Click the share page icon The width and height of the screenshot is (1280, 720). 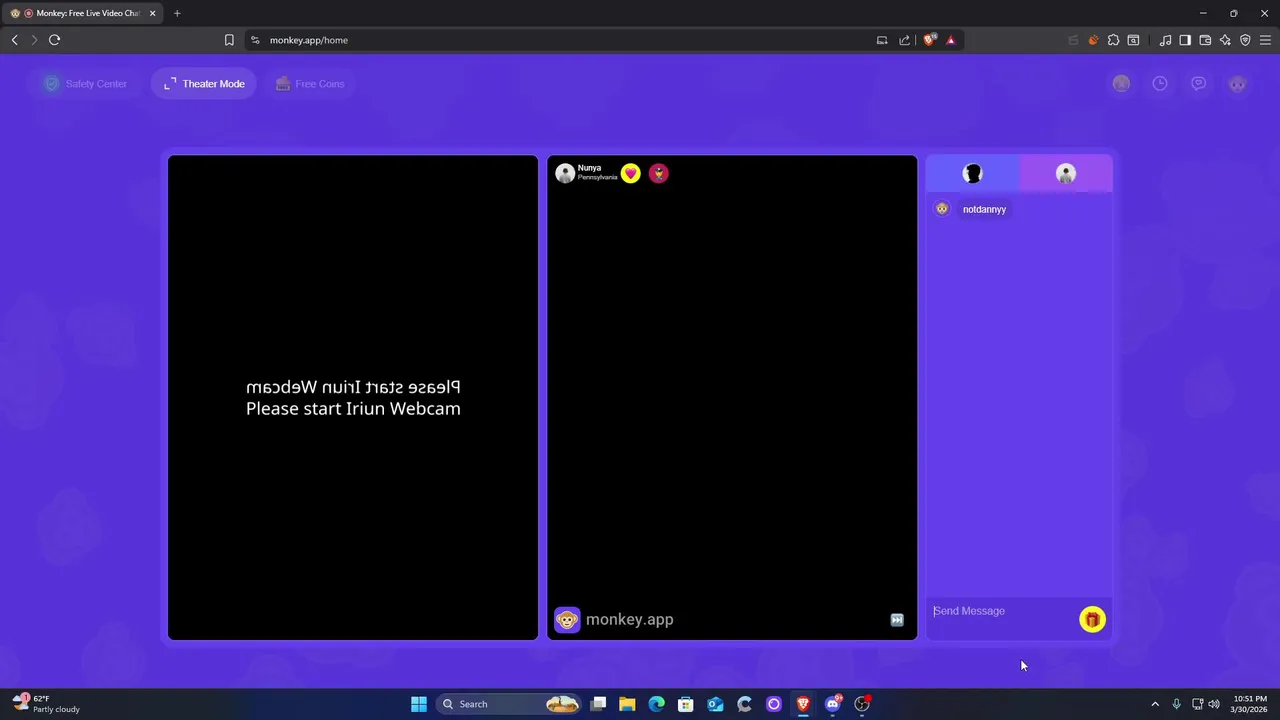pyautogui.click(x=905, y=40)
